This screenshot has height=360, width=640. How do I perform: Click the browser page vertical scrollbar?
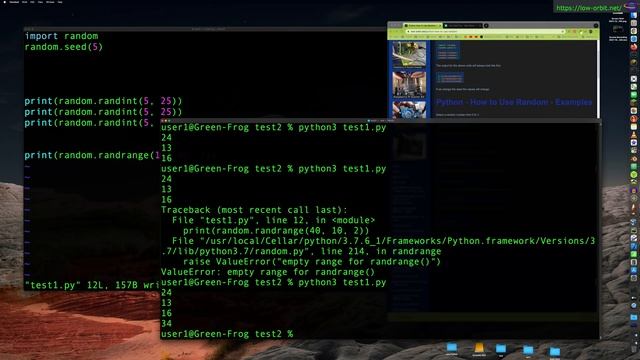[598, 78]
